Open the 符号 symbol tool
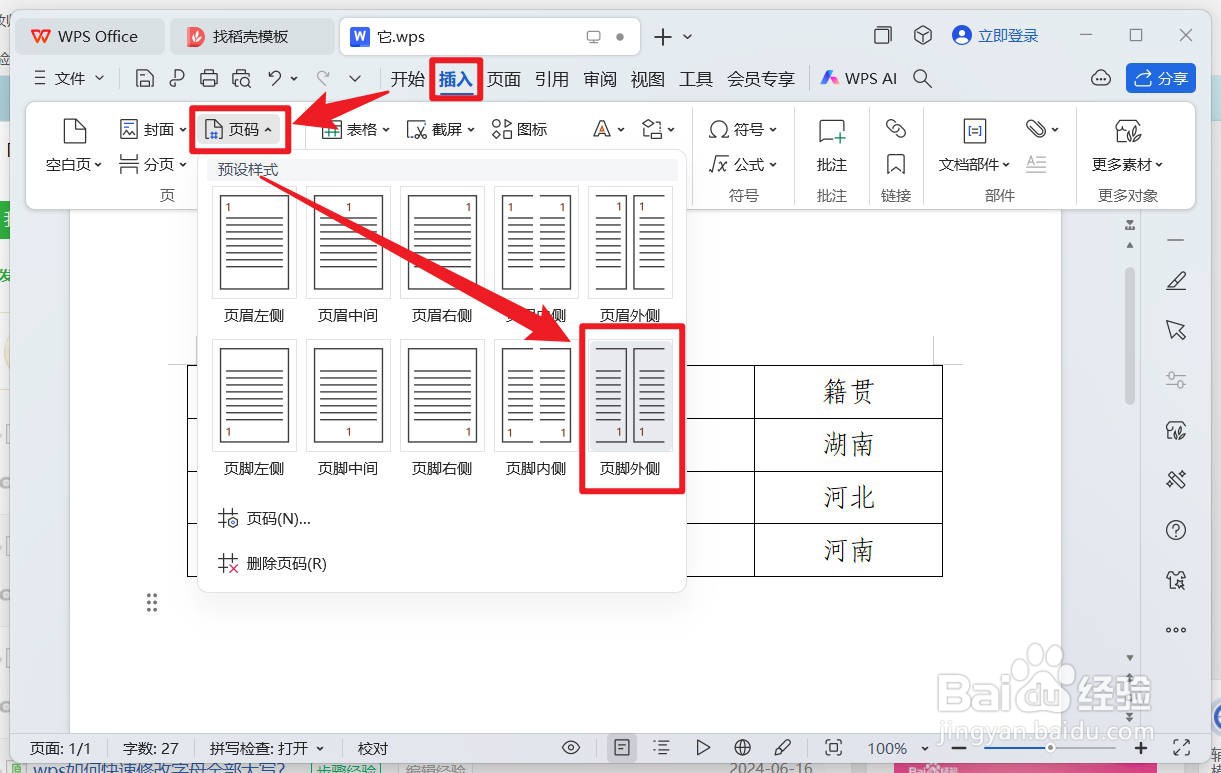The width and height of the screenshot is (1221, 773). [x=741, y=128]
